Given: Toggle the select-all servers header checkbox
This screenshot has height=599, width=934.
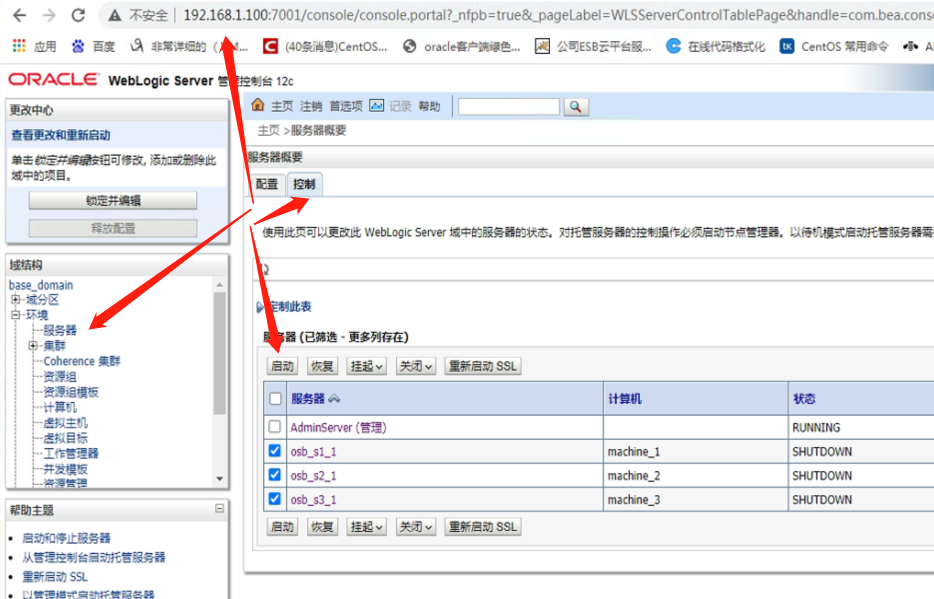Looking at the screenshot, I should pos(275,398).
